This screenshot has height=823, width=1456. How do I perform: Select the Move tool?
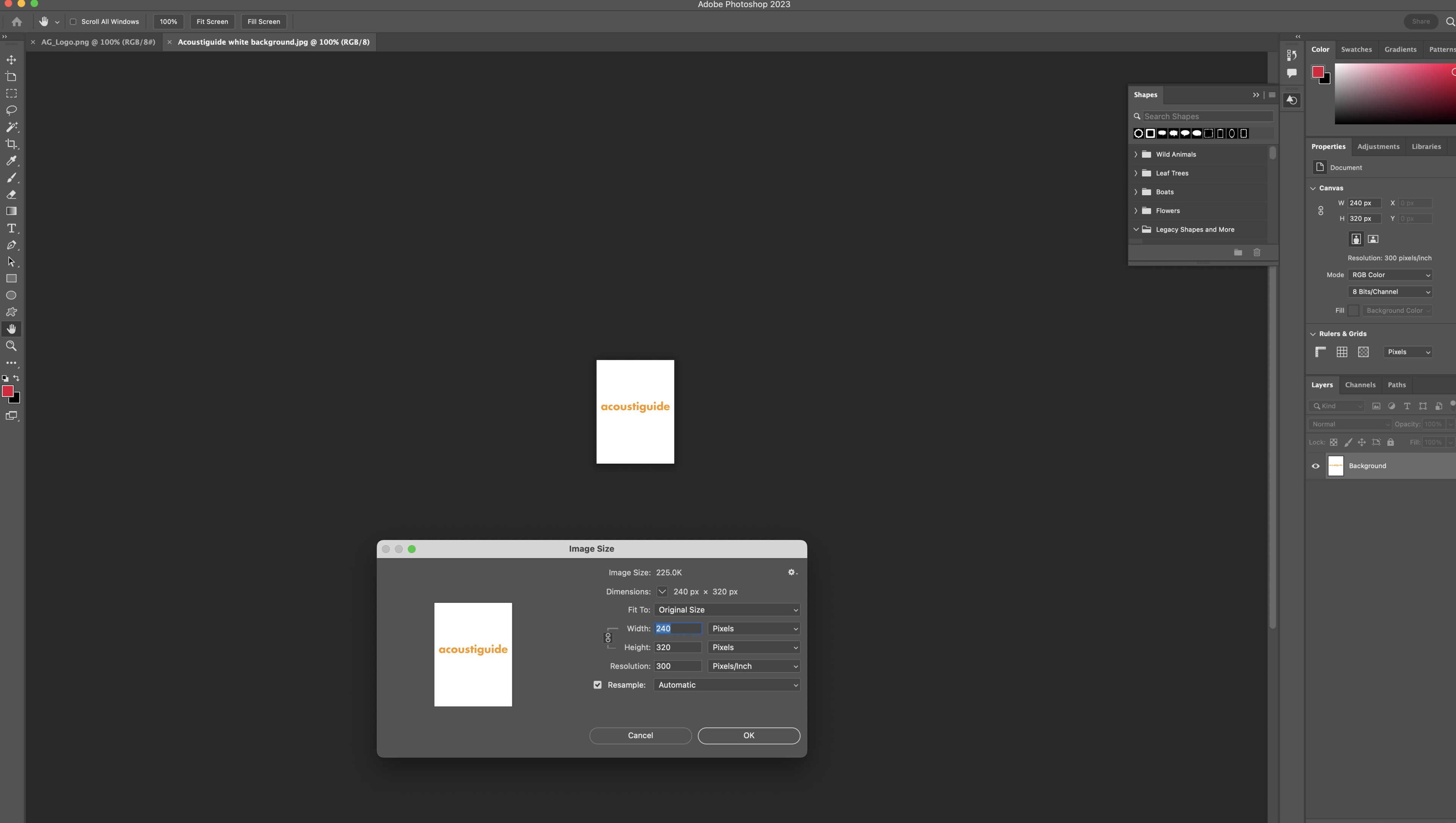coord(11,60)
